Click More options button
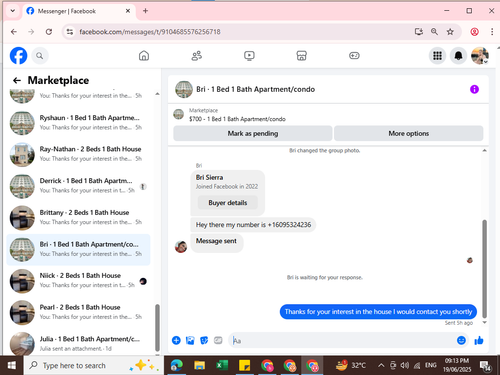Screen dimensions: 500x375 [x=409, y=133]
